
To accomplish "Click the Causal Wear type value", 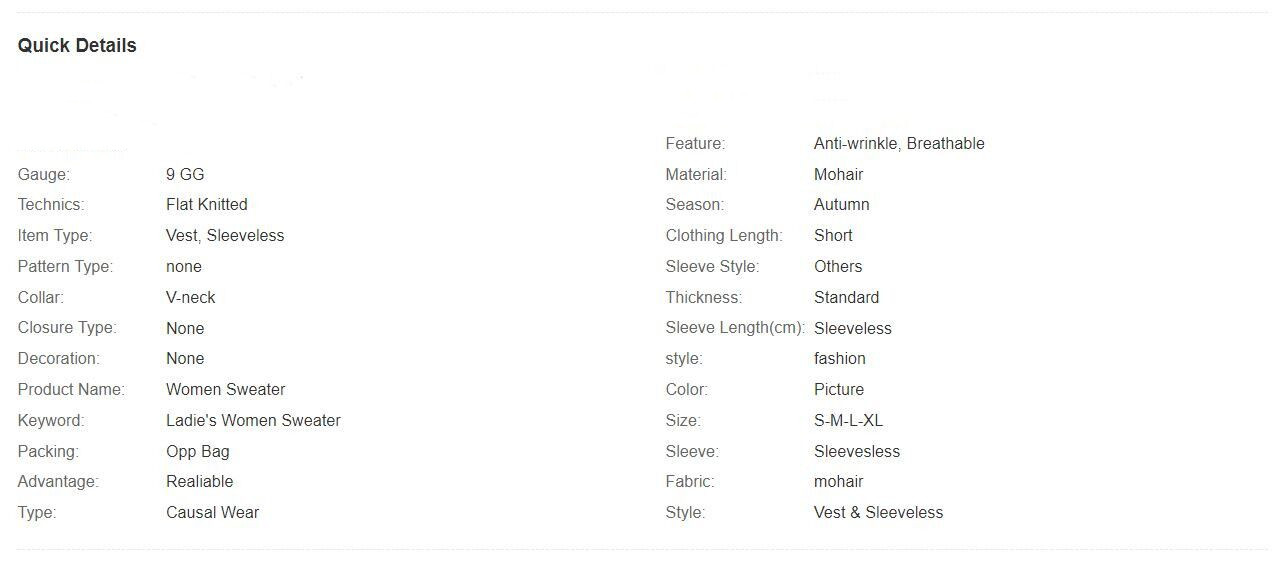I will pos(213,512).
